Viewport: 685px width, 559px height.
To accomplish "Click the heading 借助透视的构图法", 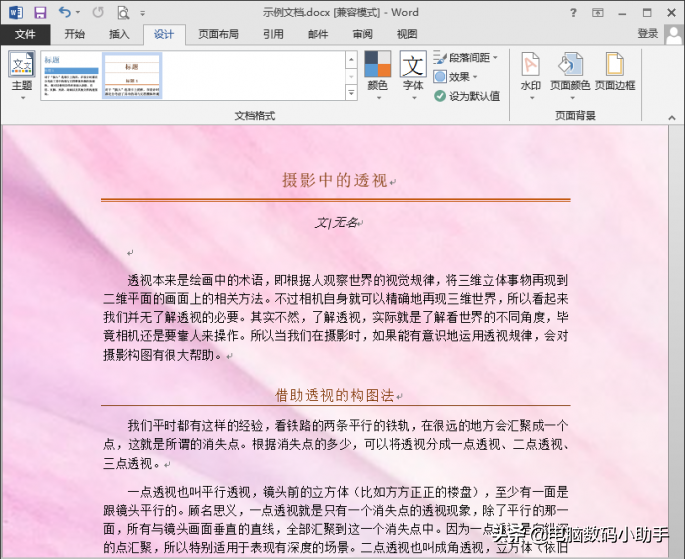I will (x=335, y=395).
